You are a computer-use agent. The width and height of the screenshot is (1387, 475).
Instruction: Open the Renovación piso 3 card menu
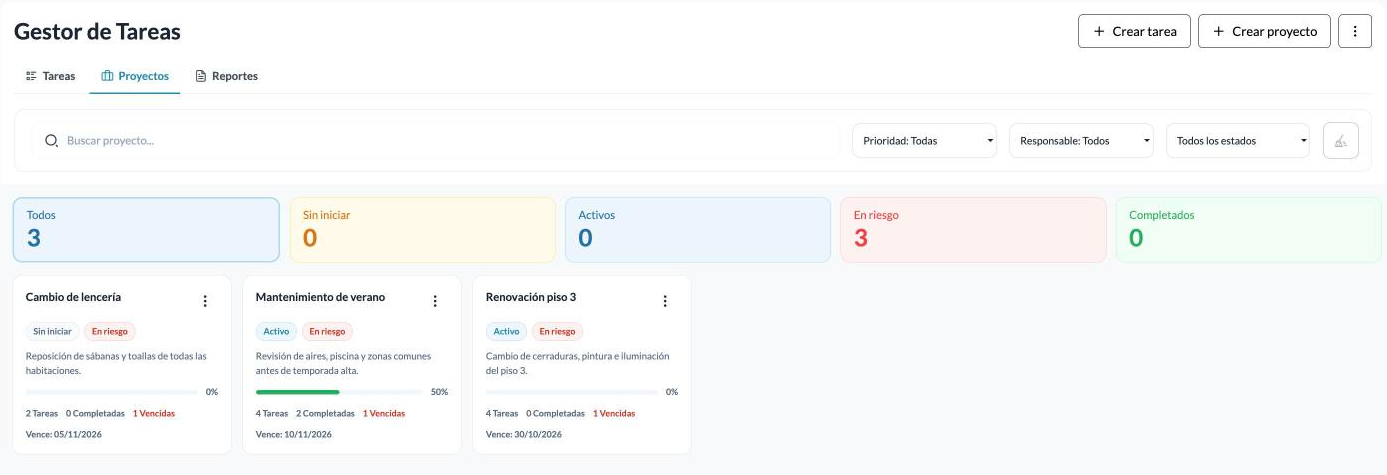(x=665, y=301)
